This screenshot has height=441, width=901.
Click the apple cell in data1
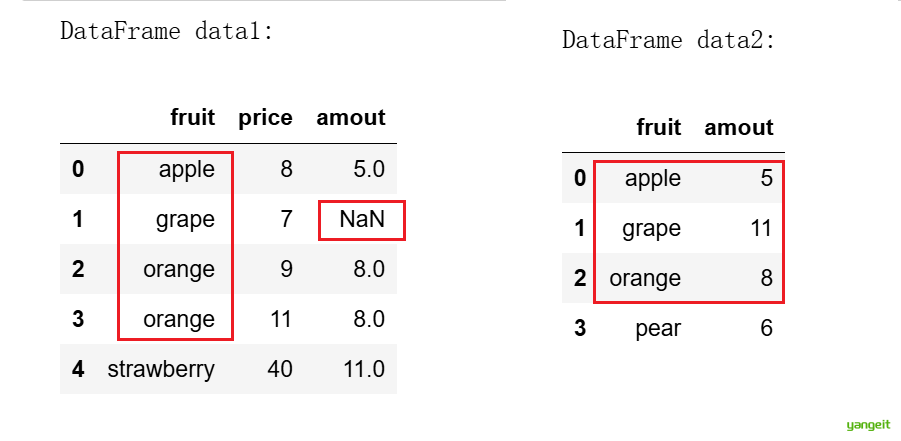pos(186,169)
